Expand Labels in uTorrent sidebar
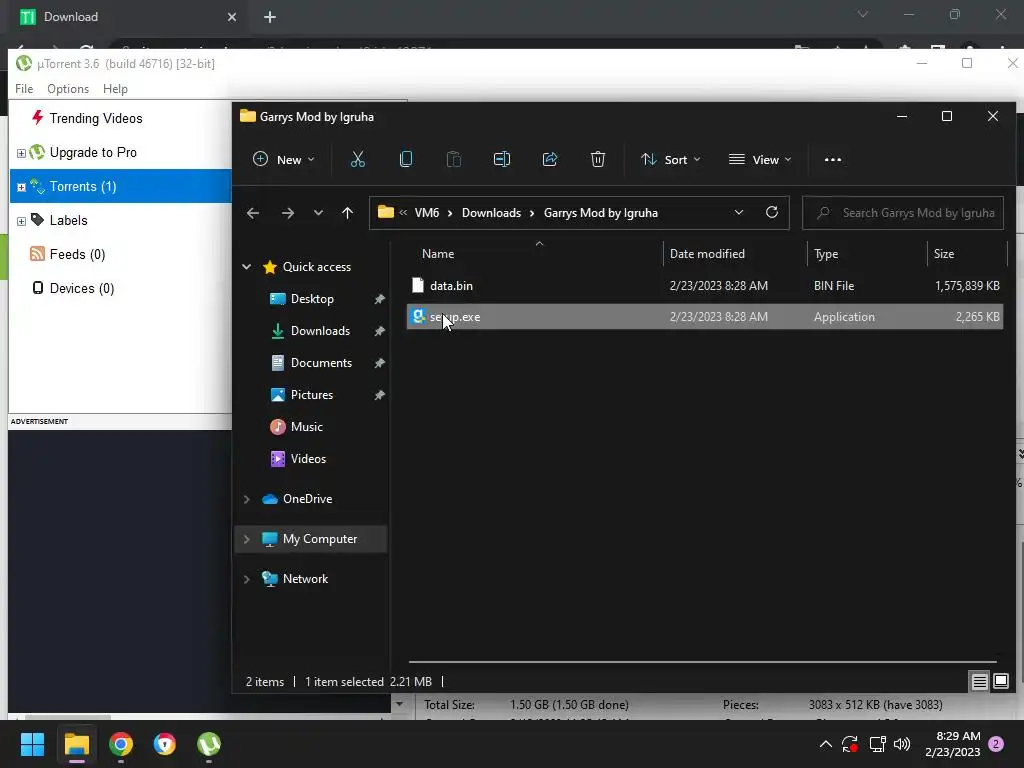The image size is (1024, 768). (x=21, y=221)
